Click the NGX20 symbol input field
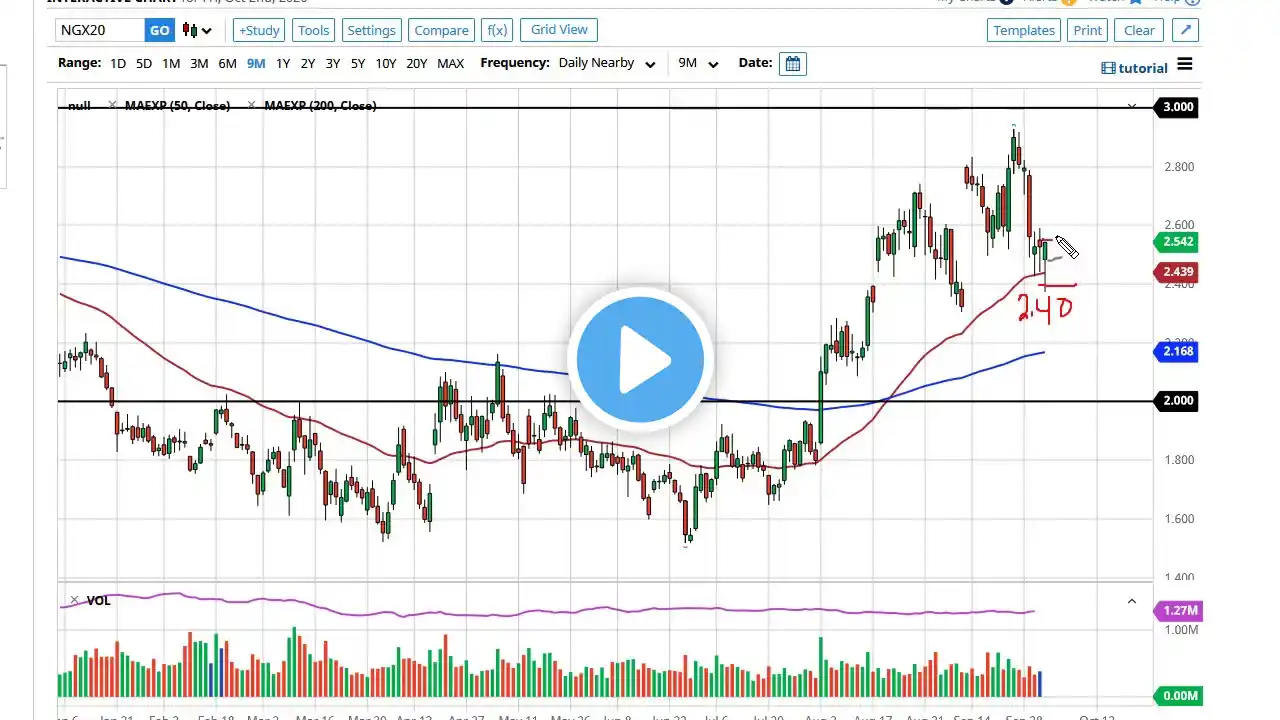 click(101, 30)
